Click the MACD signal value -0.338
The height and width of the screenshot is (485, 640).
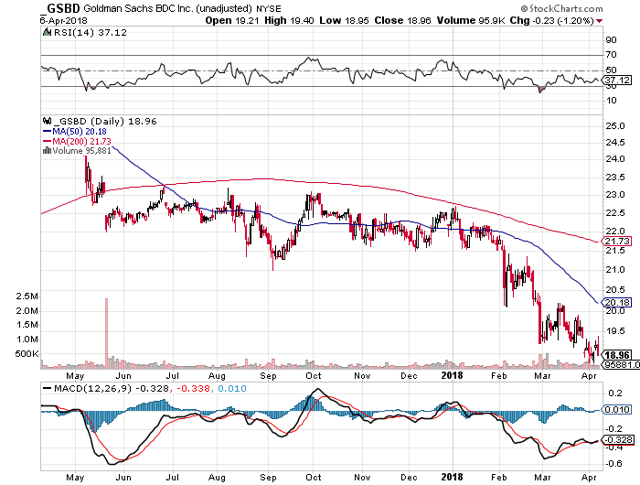tap(192, 388)
